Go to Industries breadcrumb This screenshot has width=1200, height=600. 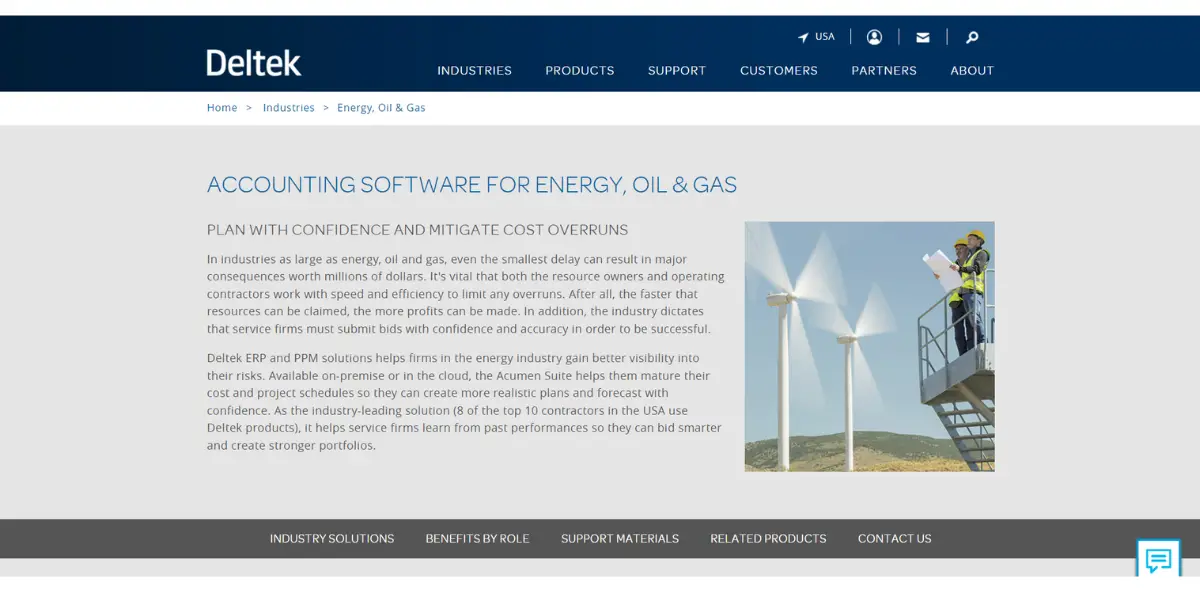click(x=289, y=108)
